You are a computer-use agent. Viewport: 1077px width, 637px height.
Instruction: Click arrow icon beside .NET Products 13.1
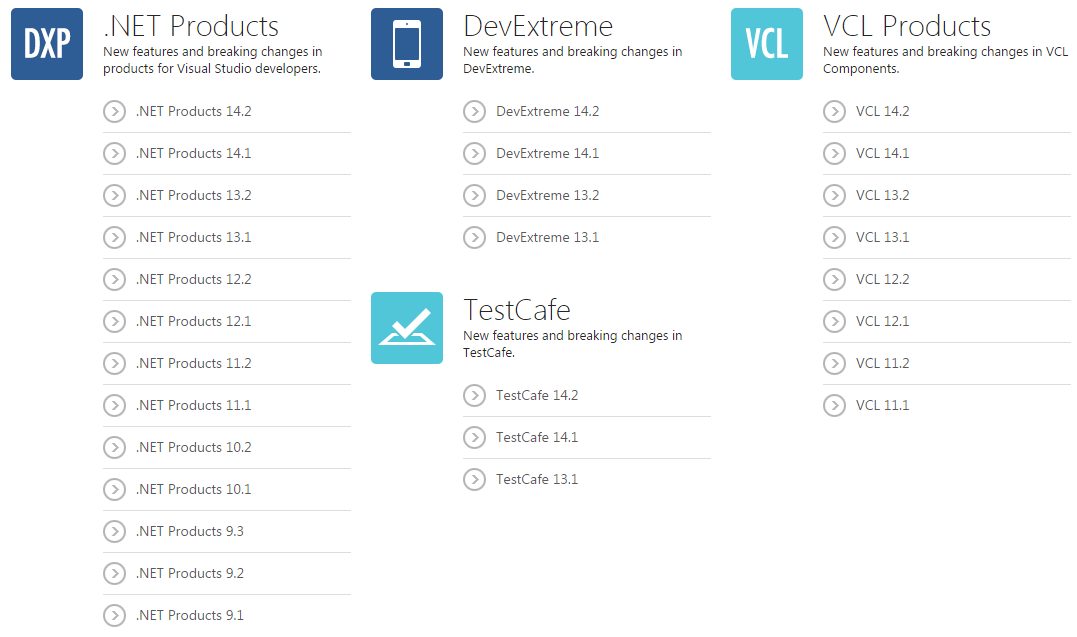click(114, 237)
